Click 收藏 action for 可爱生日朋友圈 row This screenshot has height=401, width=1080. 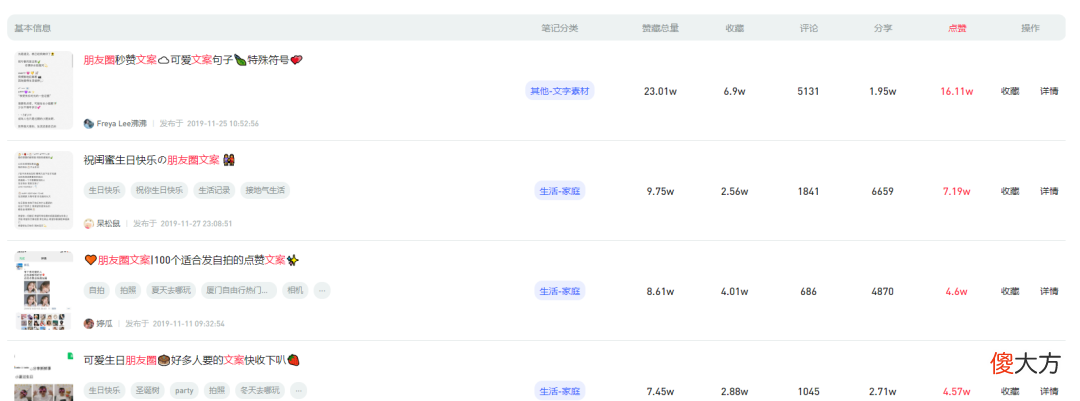pos(1010,391)
